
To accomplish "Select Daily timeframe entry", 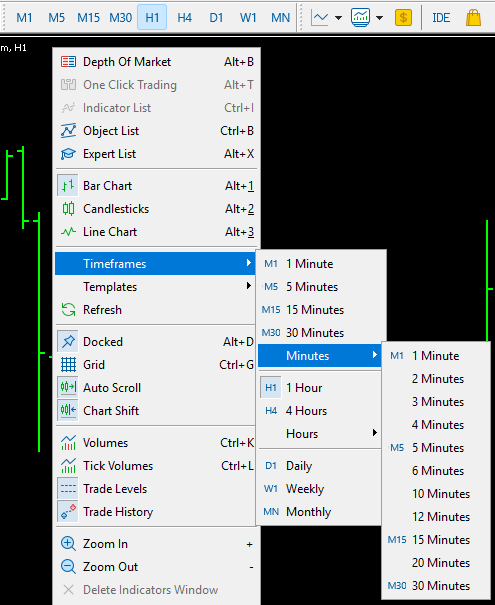I will (320, 466).
